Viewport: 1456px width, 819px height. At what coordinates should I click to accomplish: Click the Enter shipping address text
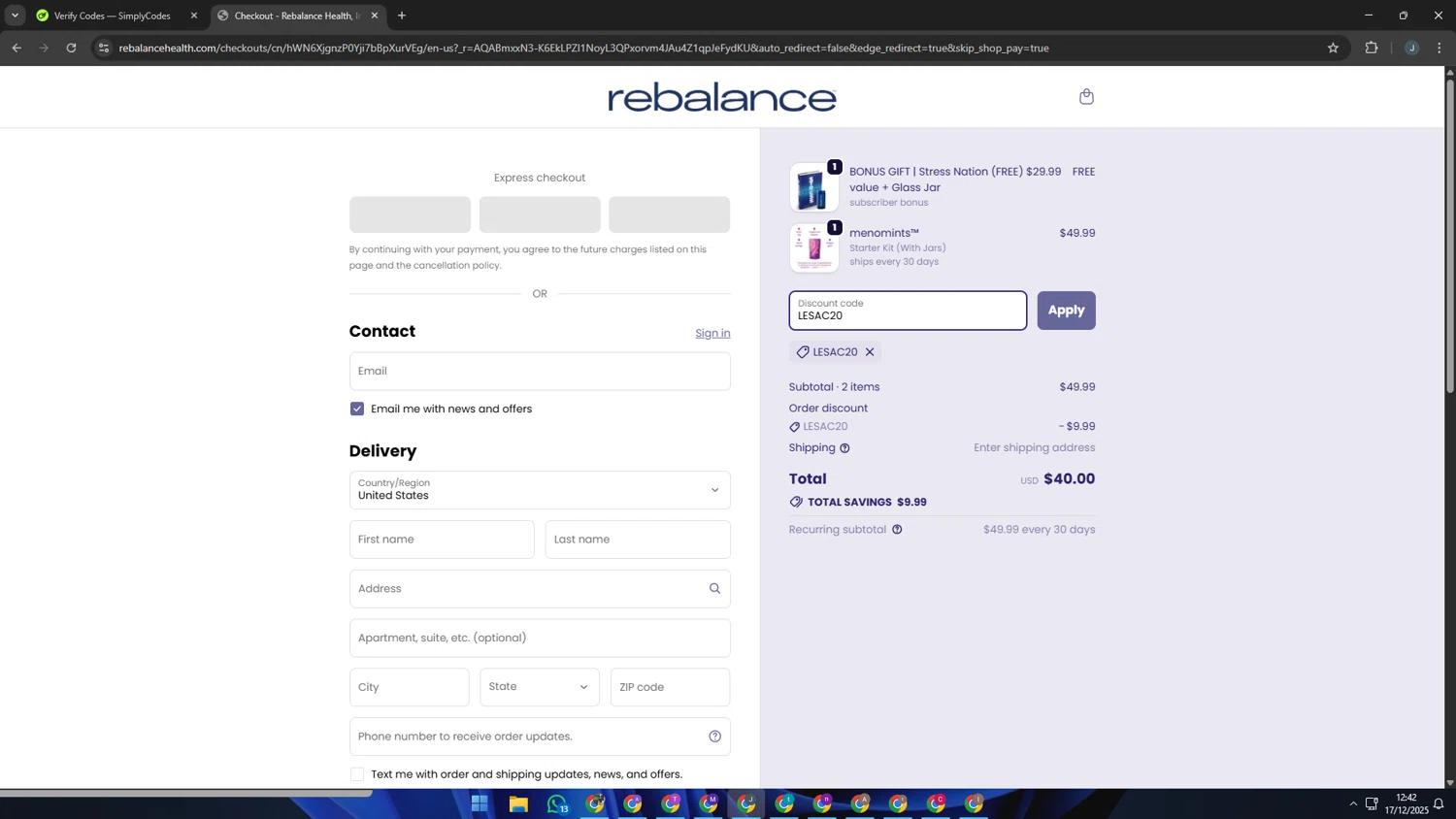point(1035,448)
